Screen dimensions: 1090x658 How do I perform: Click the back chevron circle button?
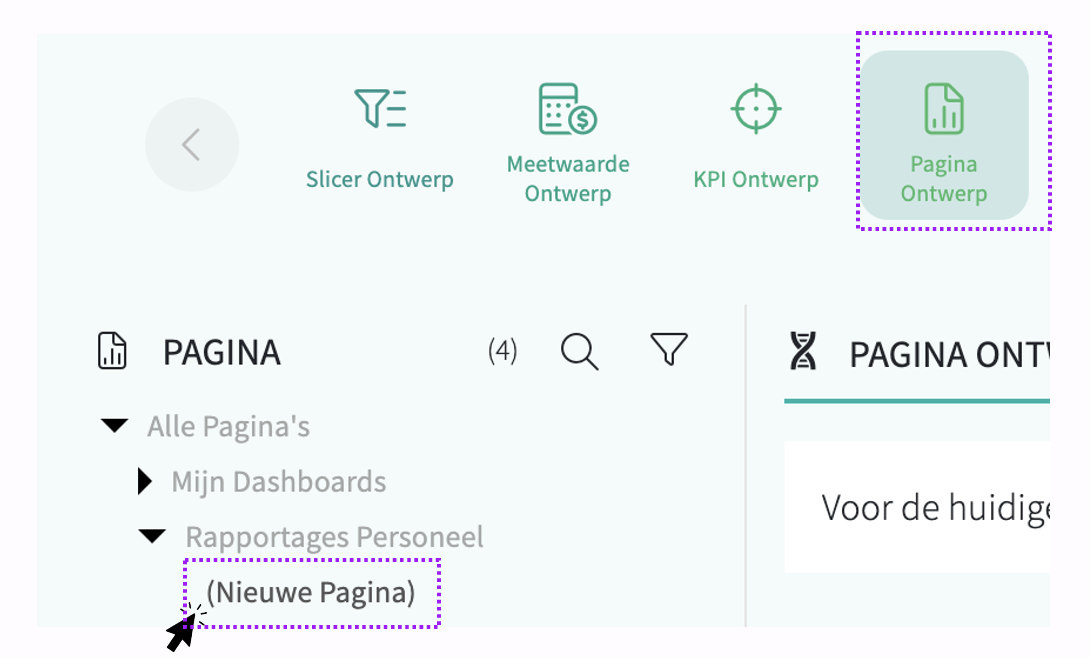click(192, 145)
